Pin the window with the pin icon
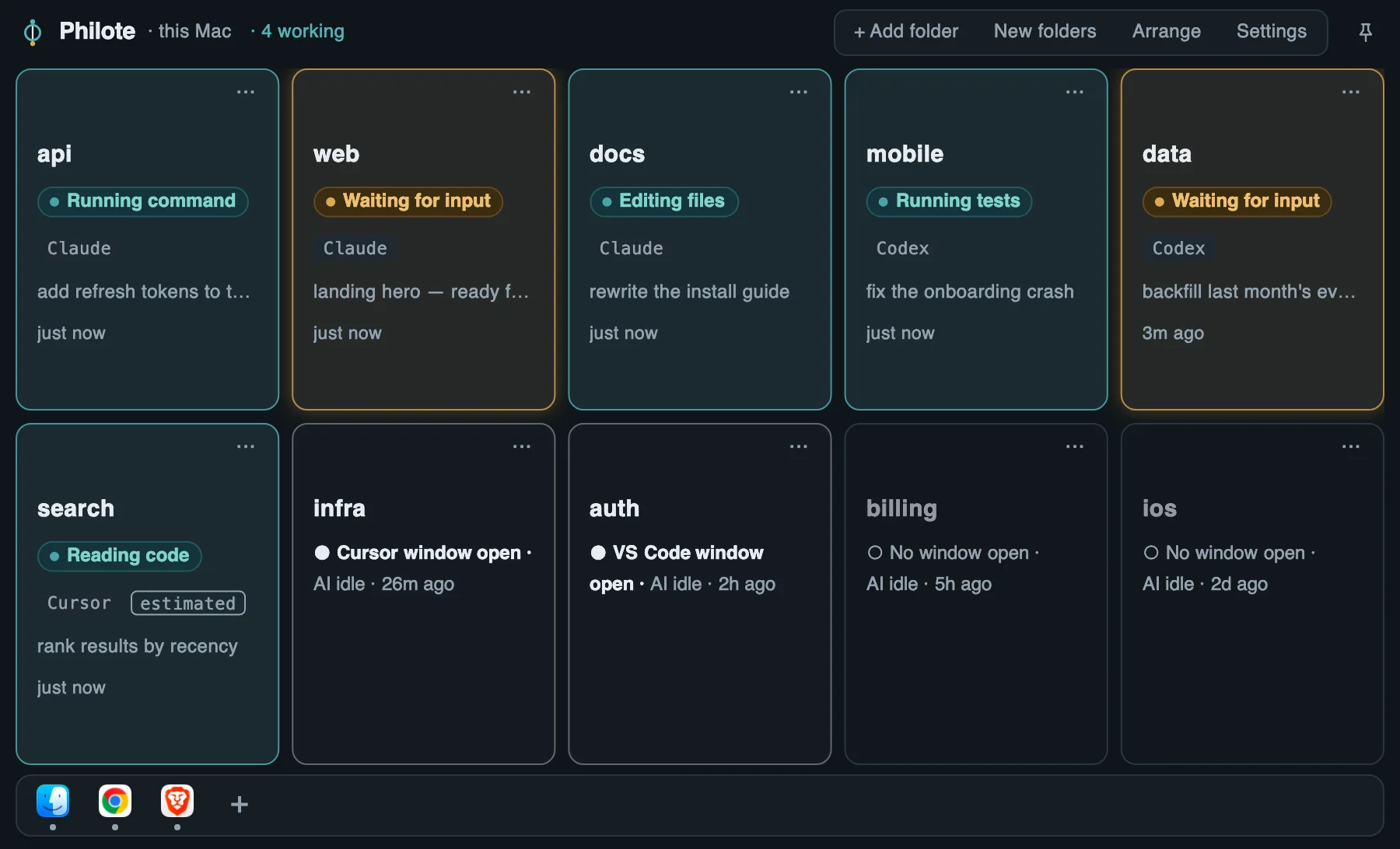The height and width of the screenshot is (849, 1400). point(1365,32)
